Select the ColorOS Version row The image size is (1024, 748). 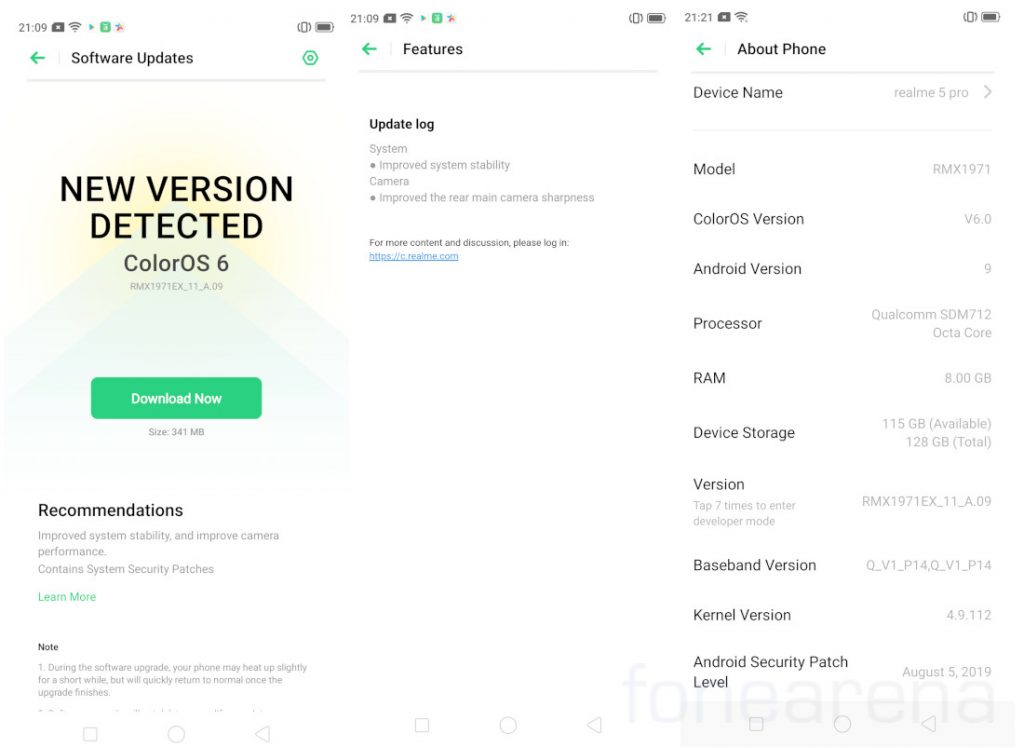842,219
